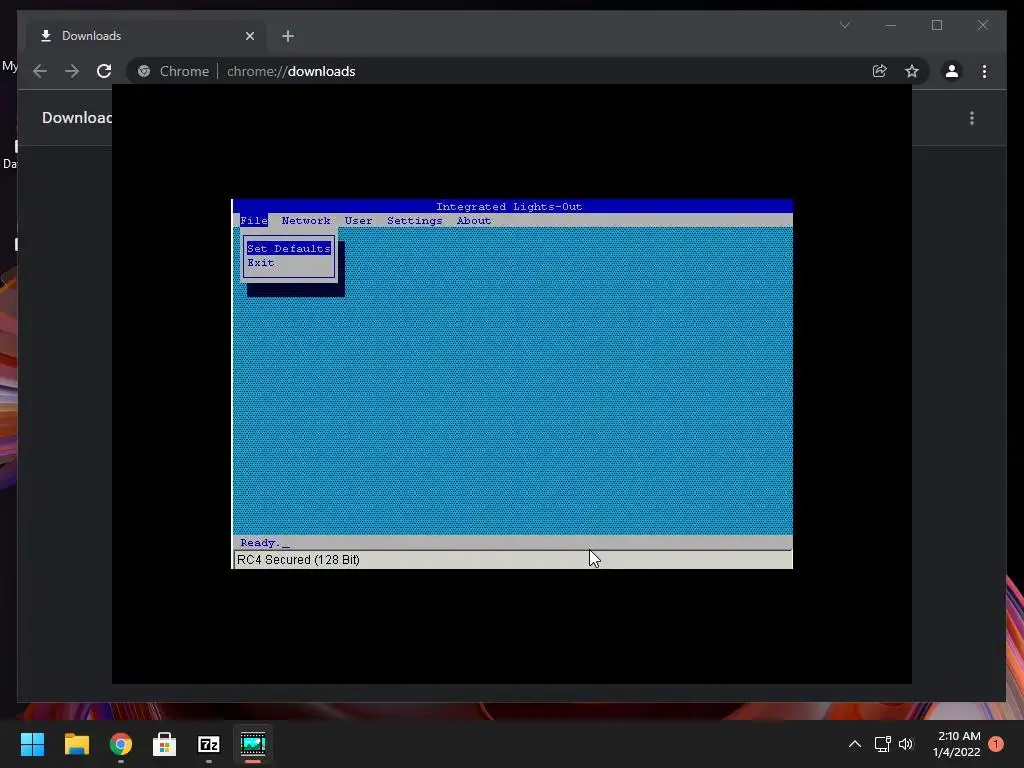Open Microsoft Store from the taskbar
1024x768 pixels.
click(165, 744)
